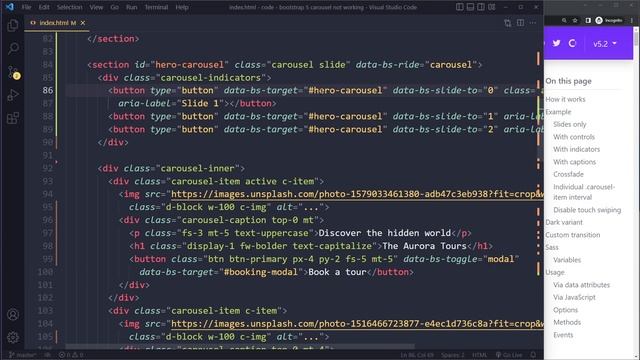Click the VS Code logo in title bar
Screen dimensions: 640x360
point(10,7)
